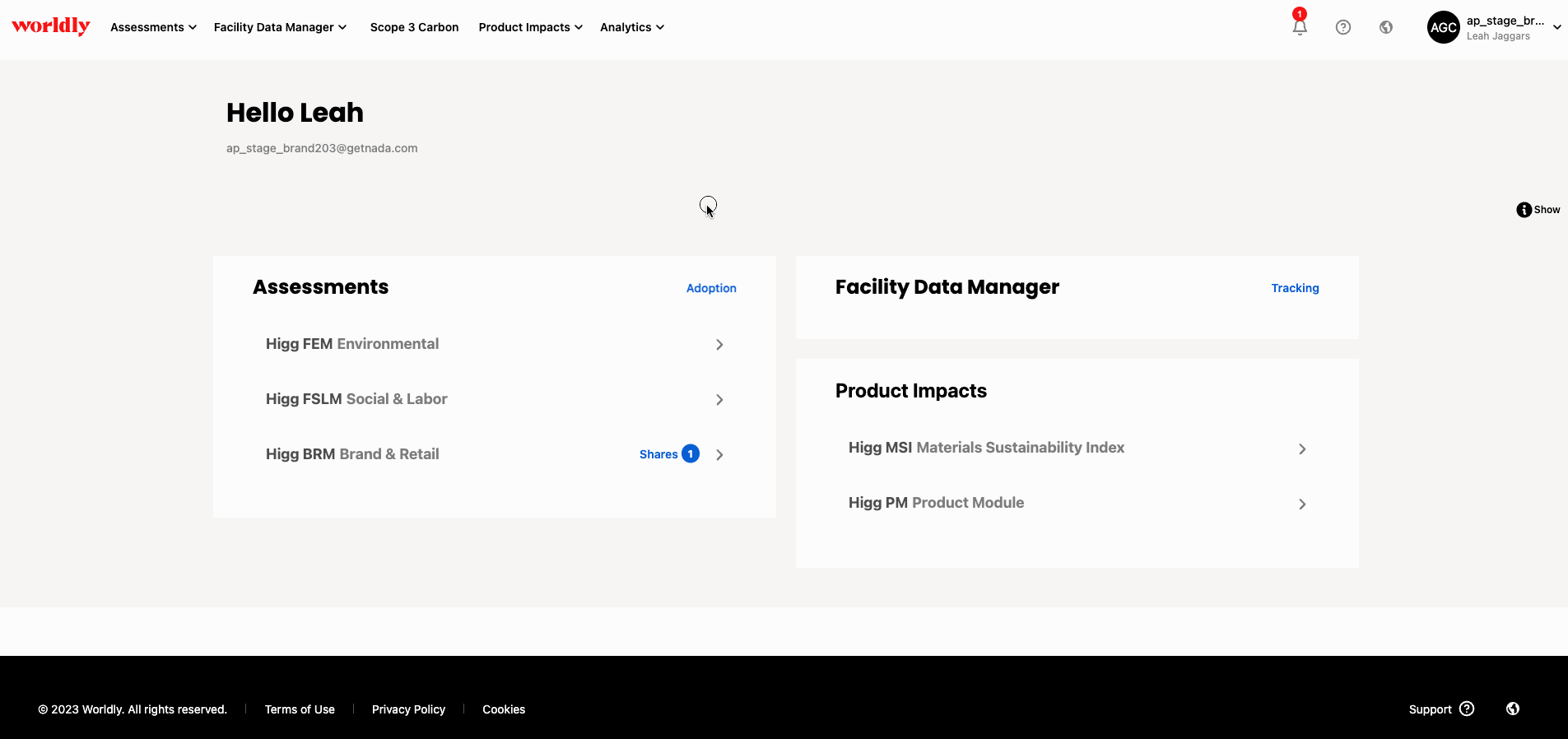Open the Product Impacts dropdown menu
This screenshot has height=739, width=1568.
pyautogui.click(x=531, y=27)
